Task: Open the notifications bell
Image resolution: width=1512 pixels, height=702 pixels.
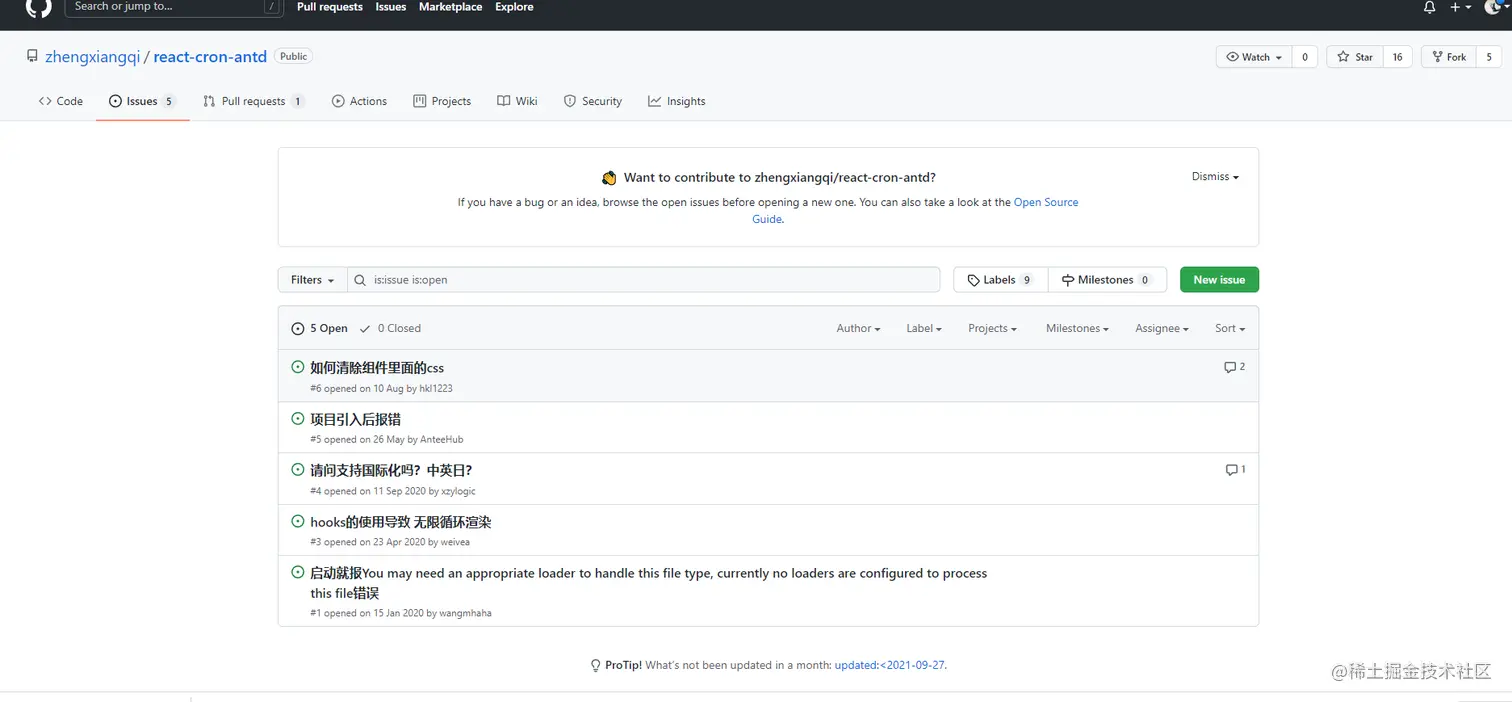Action: (1429, 7)
